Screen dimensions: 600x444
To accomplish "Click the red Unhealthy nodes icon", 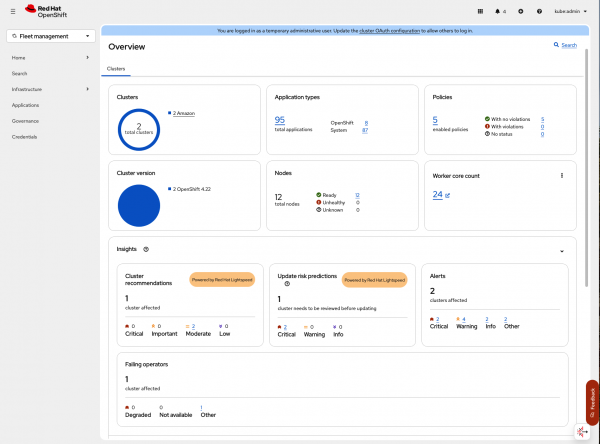I will point(318,202).
